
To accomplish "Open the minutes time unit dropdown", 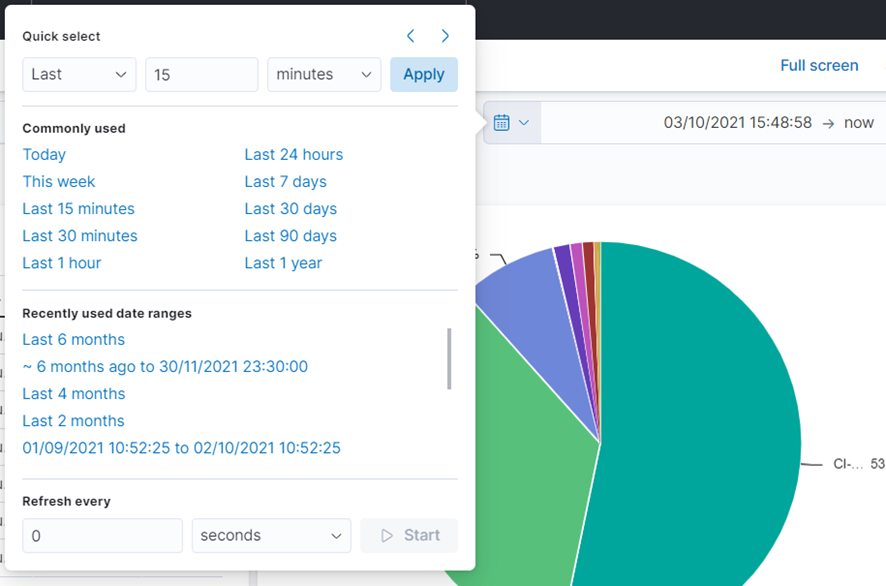I will pos(324,75).
